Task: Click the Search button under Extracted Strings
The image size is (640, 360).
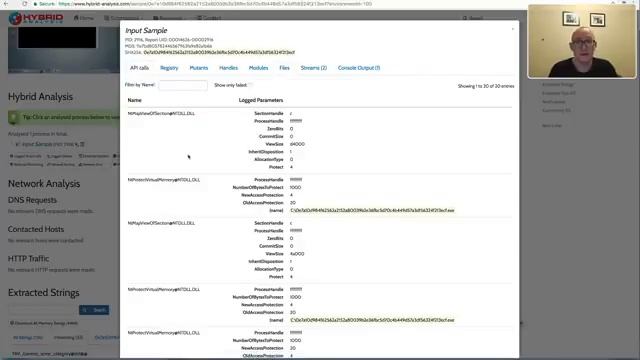Action: pyautogui.click(x=94, y=310)
